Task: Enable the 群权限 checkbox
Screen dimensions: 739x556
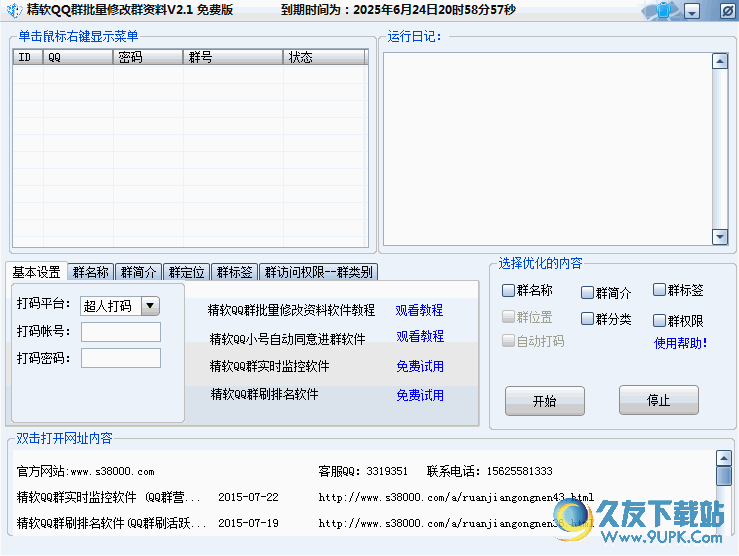Action: click(x=659, y=321)
